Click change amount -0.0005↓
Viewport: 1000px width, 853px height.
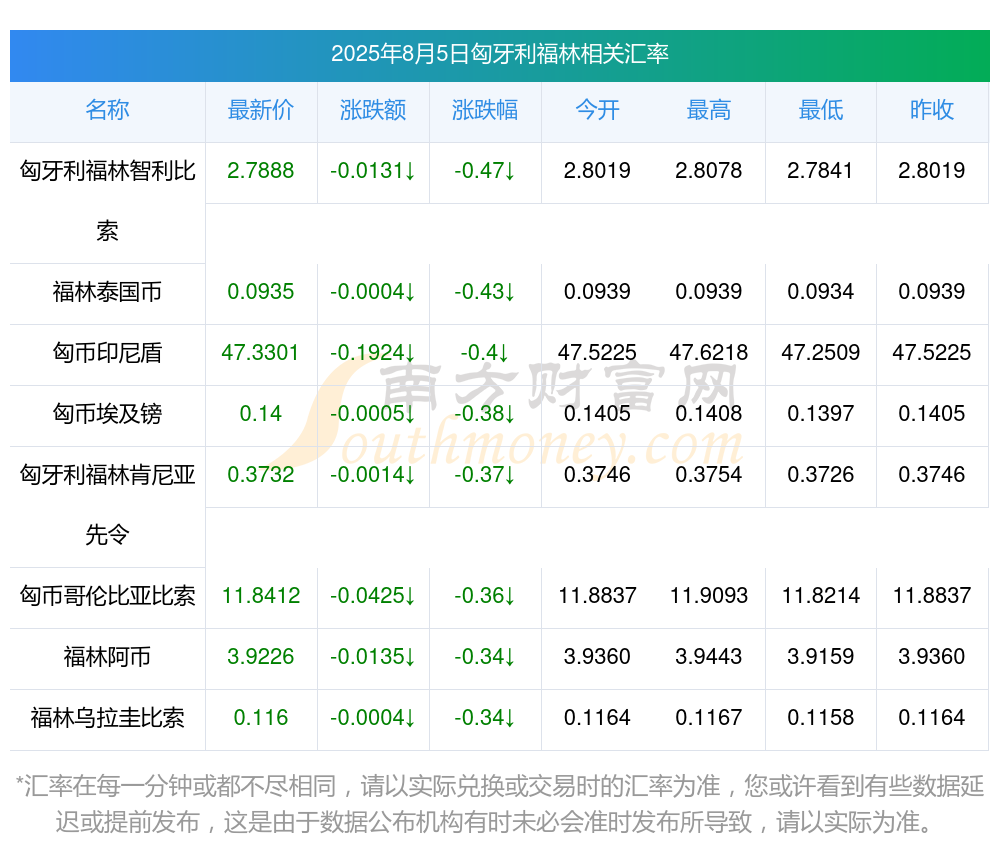click(x=373, y=414)
